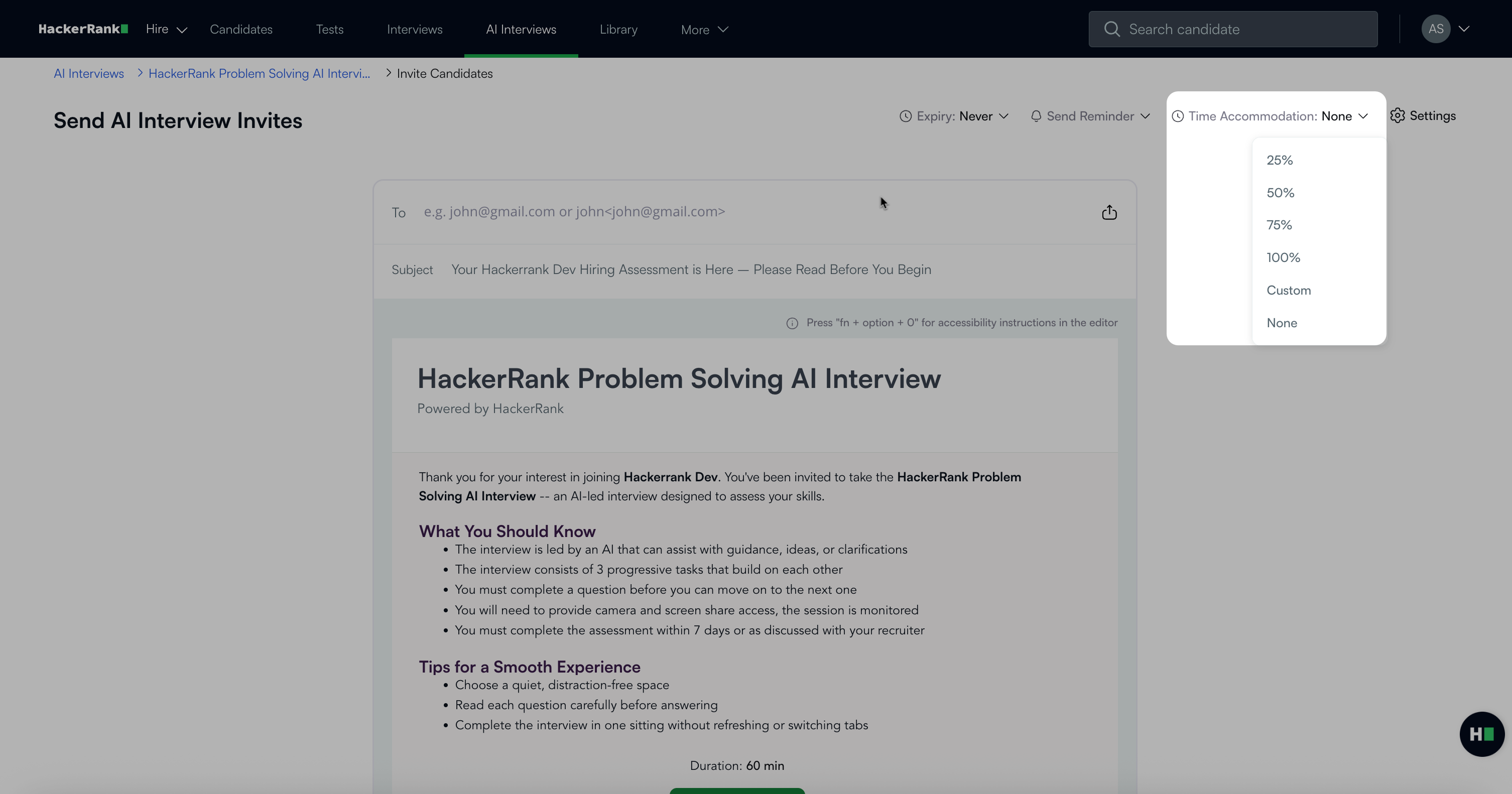Click the 'Read each question carefully' bullet
1512x794 pixels.
coord(586,705)
